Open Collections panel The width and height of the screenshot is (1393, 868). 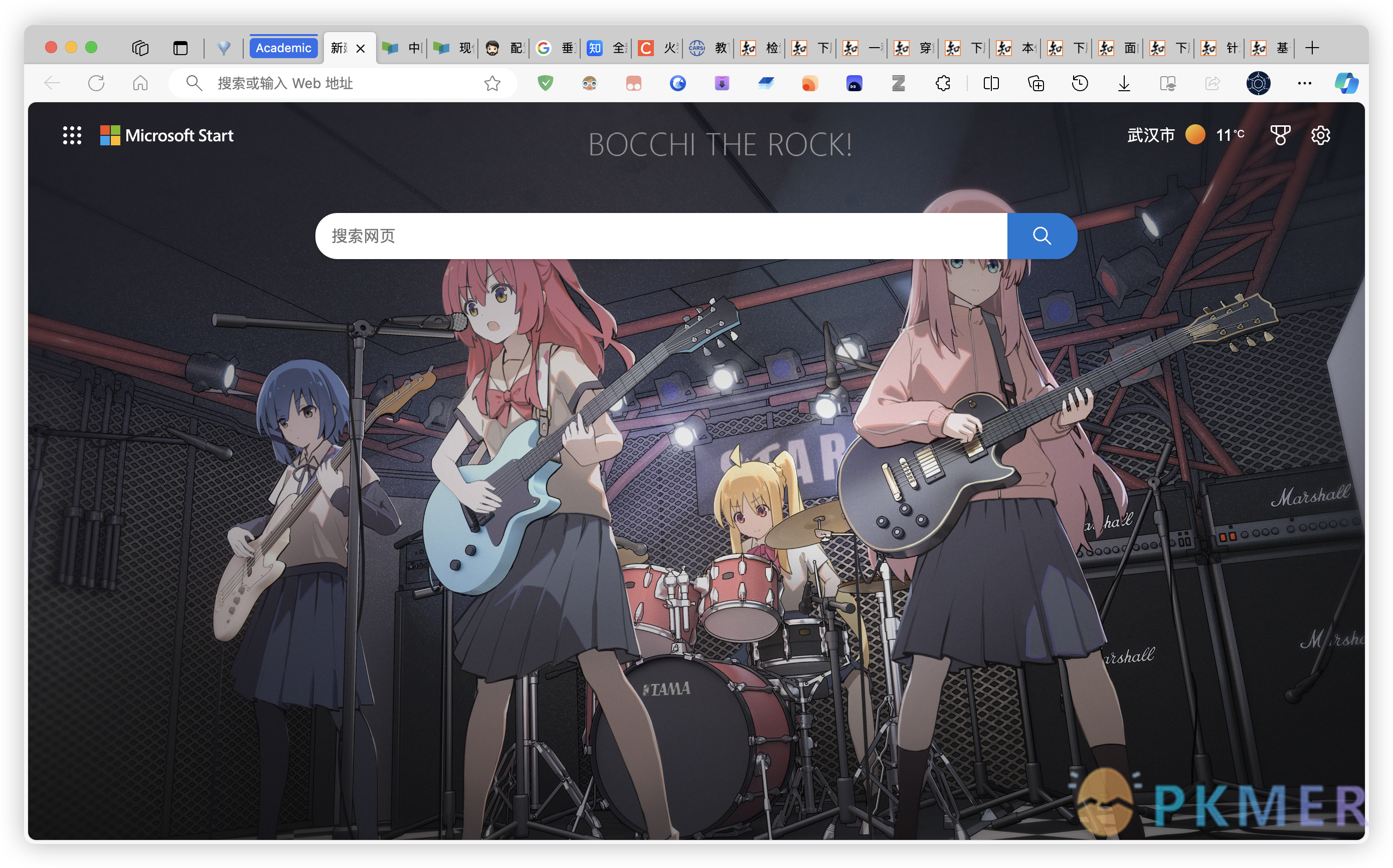[x=1035, y=84]
